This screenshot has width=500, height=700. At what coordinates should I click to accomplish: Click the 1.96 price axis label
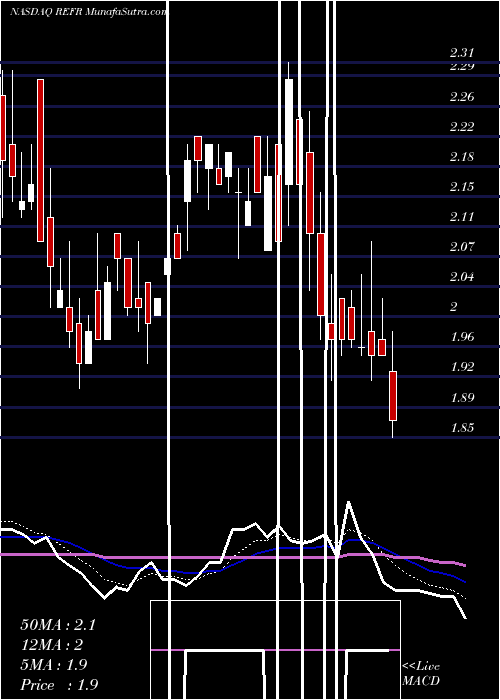tap(462, 336)
